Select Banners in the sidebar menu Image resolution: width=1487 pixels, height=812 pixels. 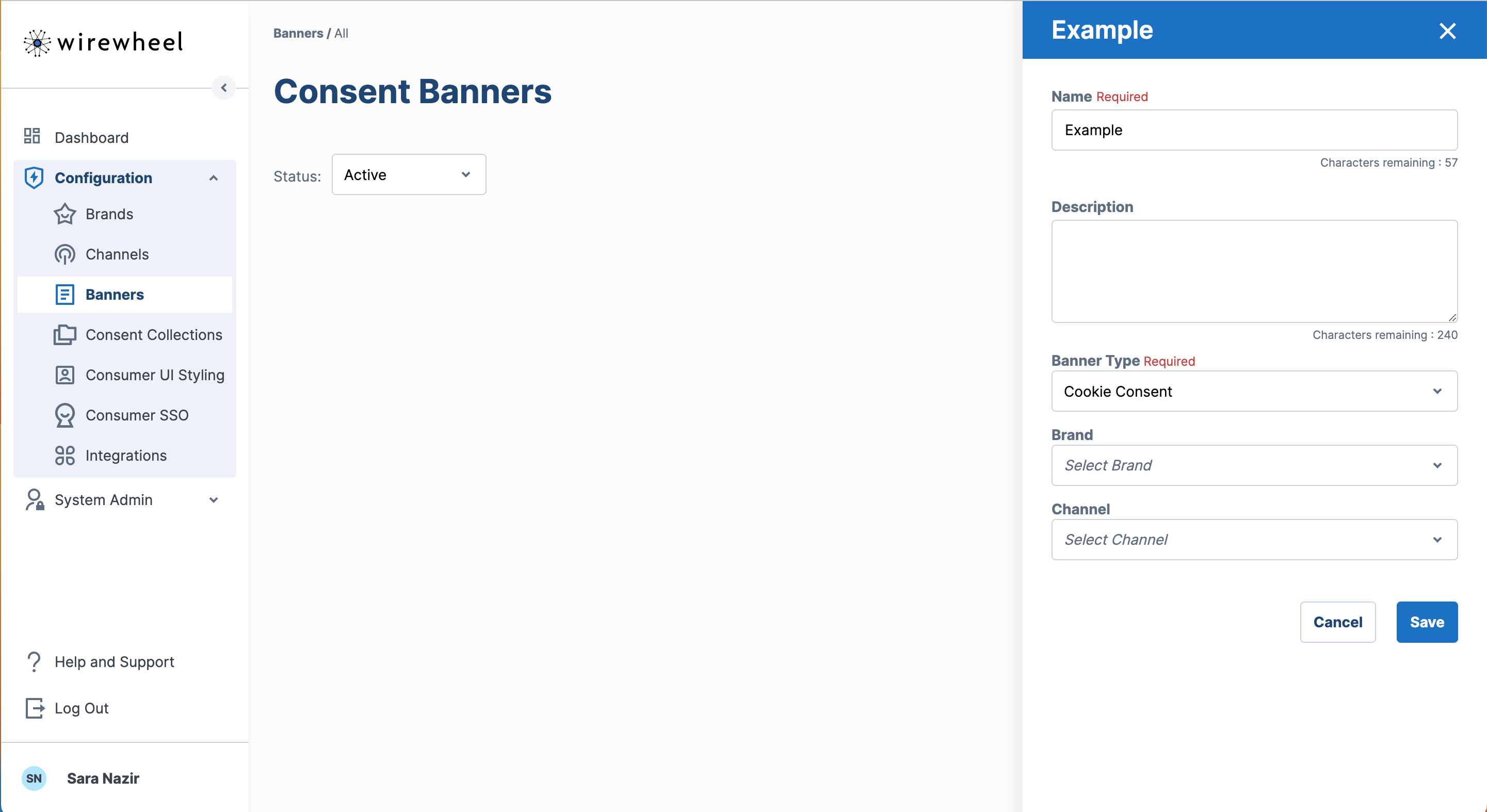pos(115,295)
